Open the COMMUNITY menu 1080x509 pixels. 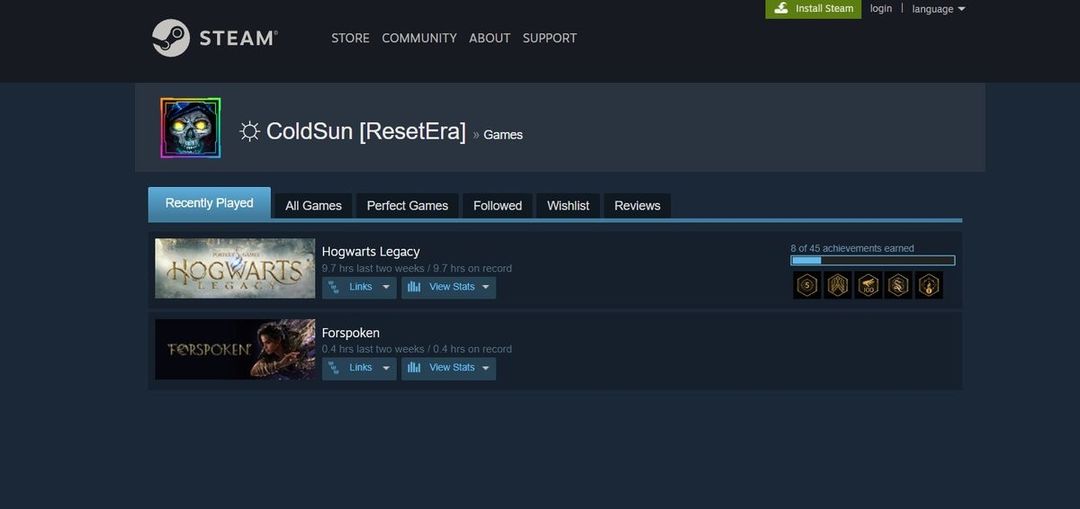[x=419, y=38]
